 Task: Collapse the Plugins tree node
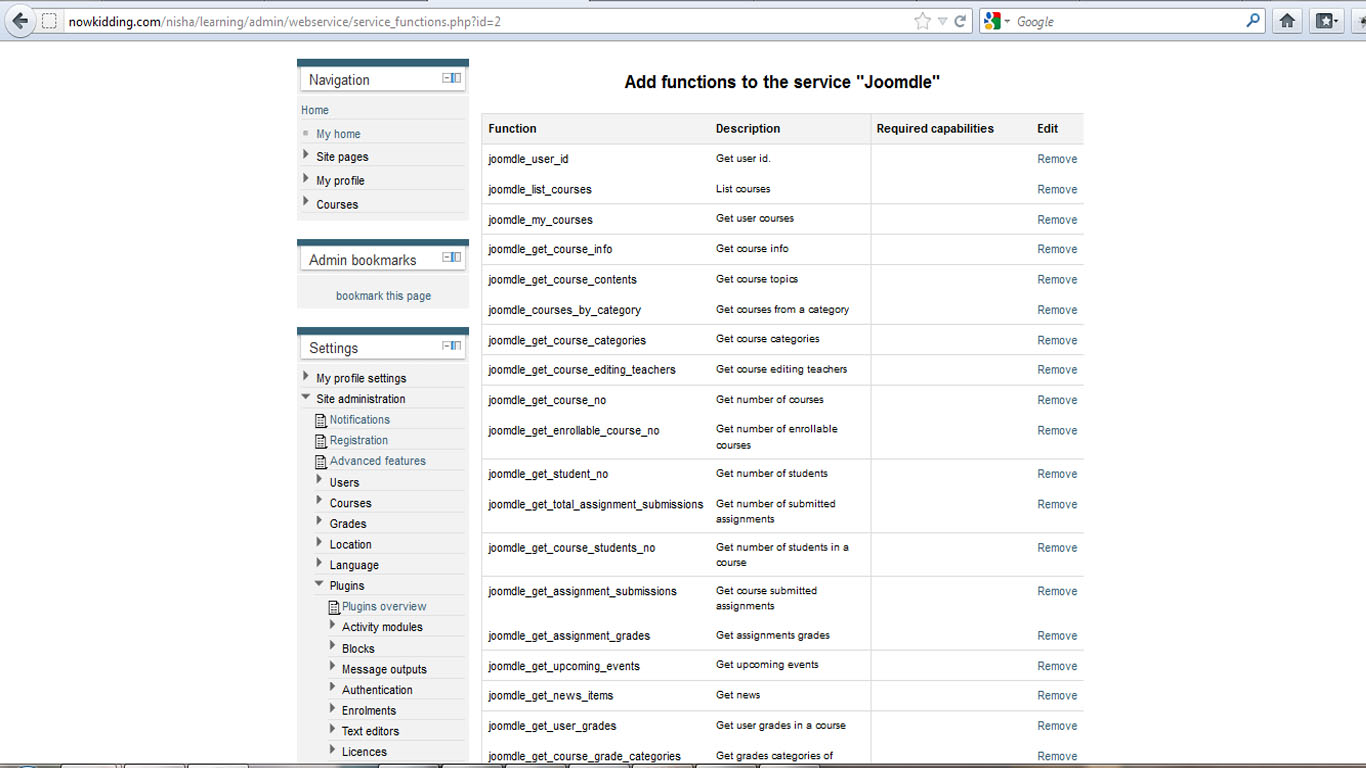319,584
